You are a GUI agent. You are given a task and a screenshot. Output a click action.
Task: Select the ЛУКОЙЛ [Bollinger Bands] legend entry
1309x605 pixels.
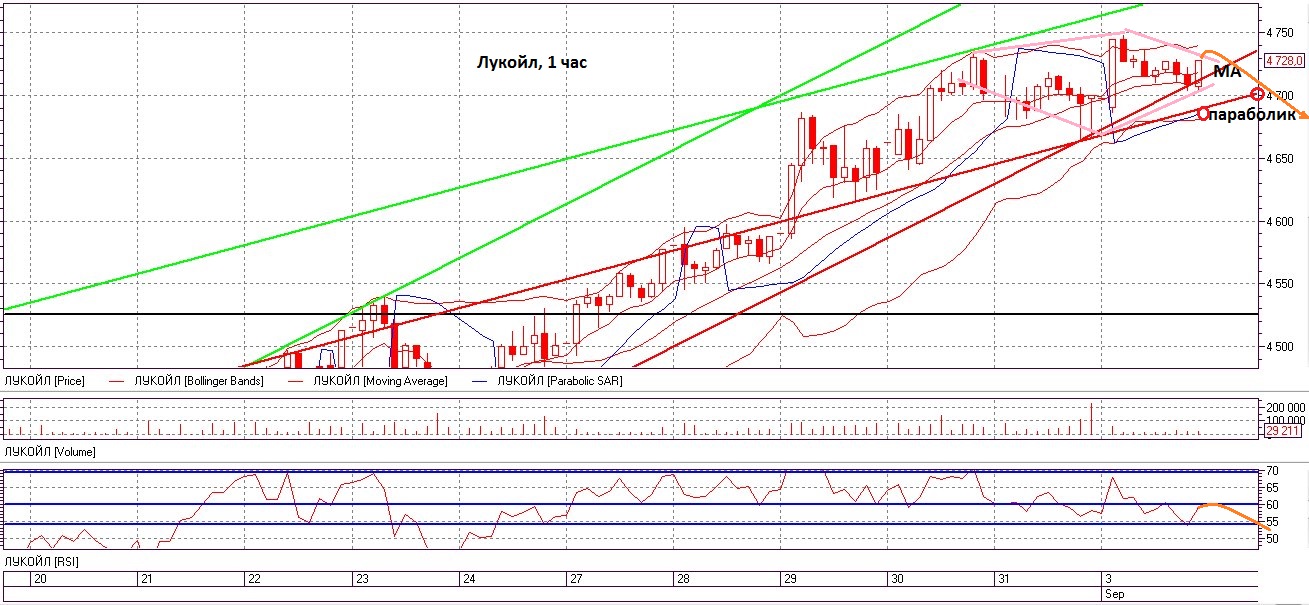(199, 381)
